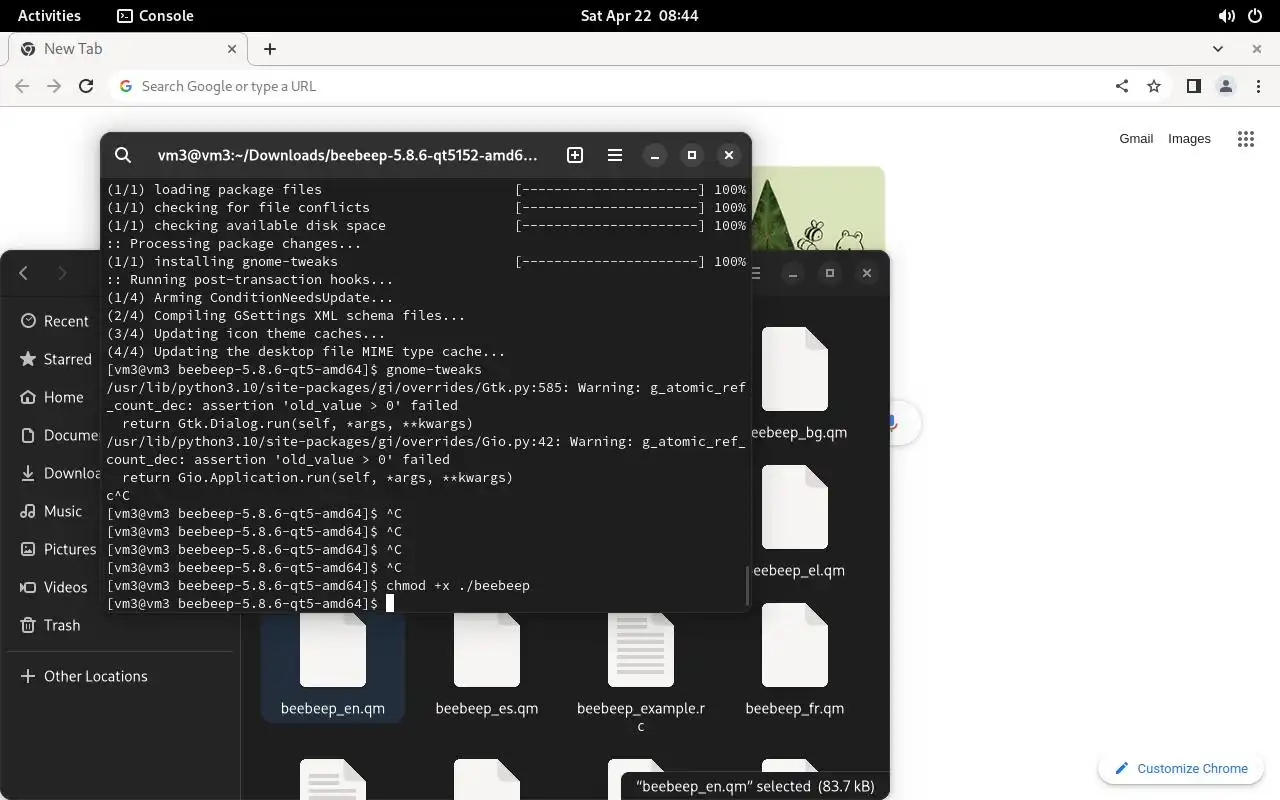
Task: Open the volume system icon
Action: pyautogui.click(x=1226, y=16)
